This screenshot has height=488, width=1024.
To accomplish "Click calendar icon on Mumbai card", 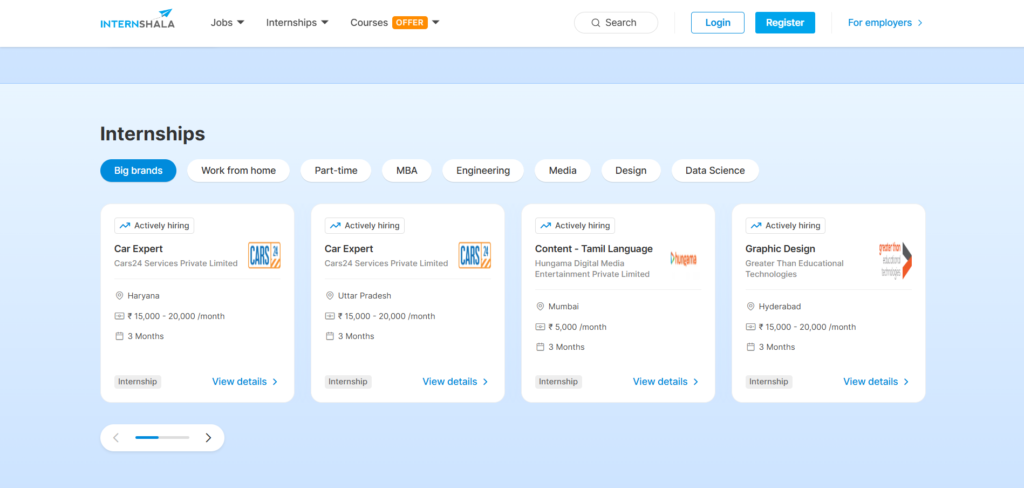I will tap(540, 347).
